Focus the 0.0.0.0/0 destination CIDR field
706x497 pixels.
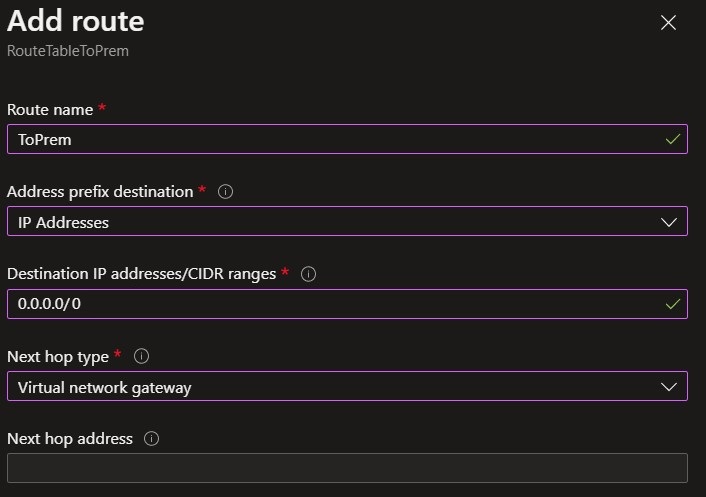click(330, 303)
